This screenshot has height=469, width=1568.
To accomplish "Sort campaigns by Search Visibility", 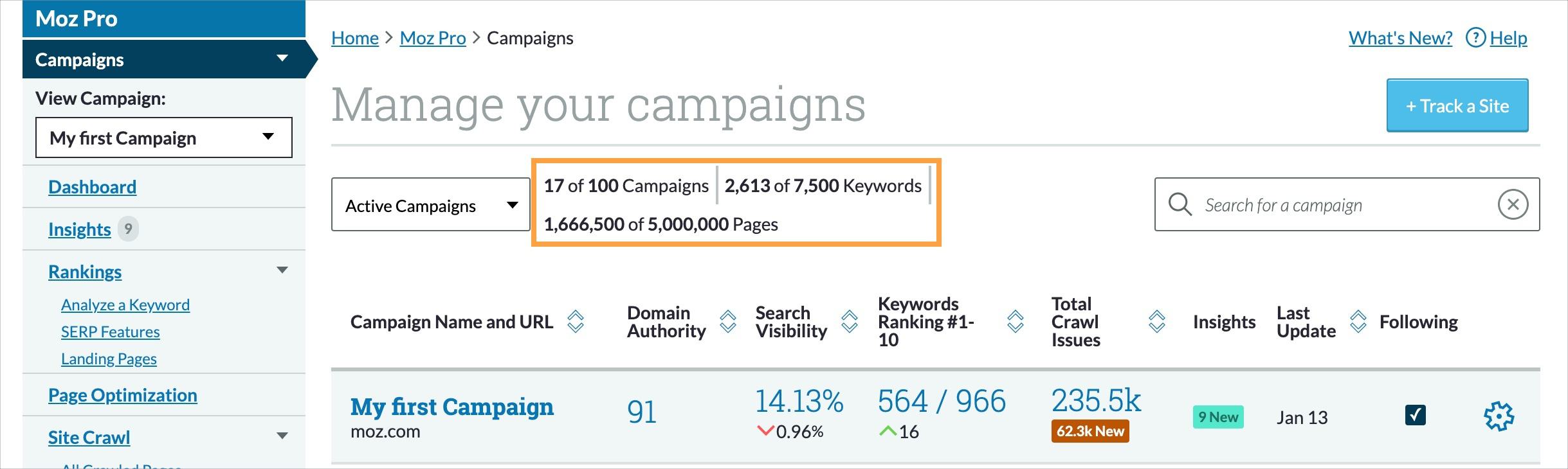I will point(849,321).
